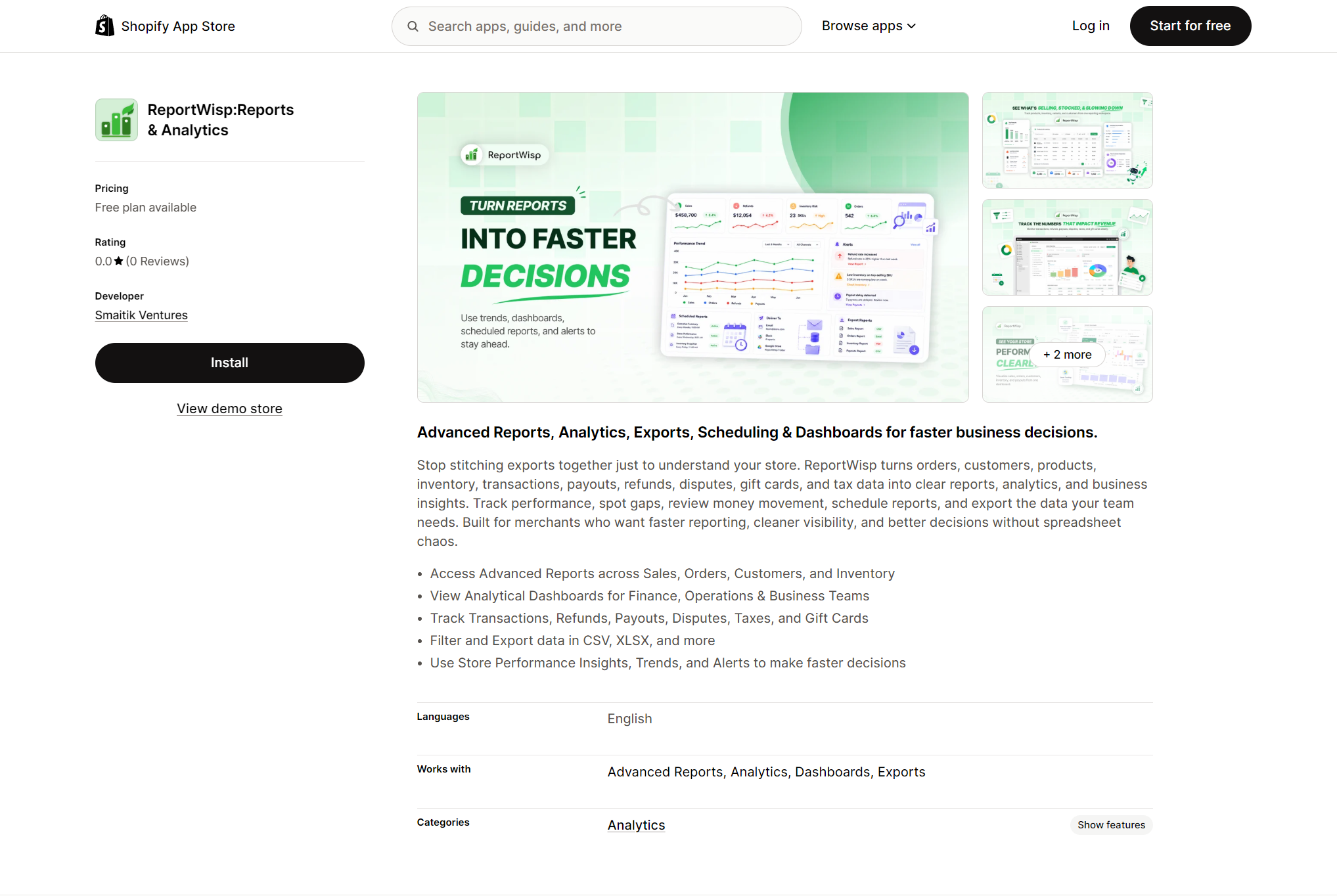This screenshot has height=896, width=1337.
Task: Click the Languages label
Action: click(x=443, y=717)
